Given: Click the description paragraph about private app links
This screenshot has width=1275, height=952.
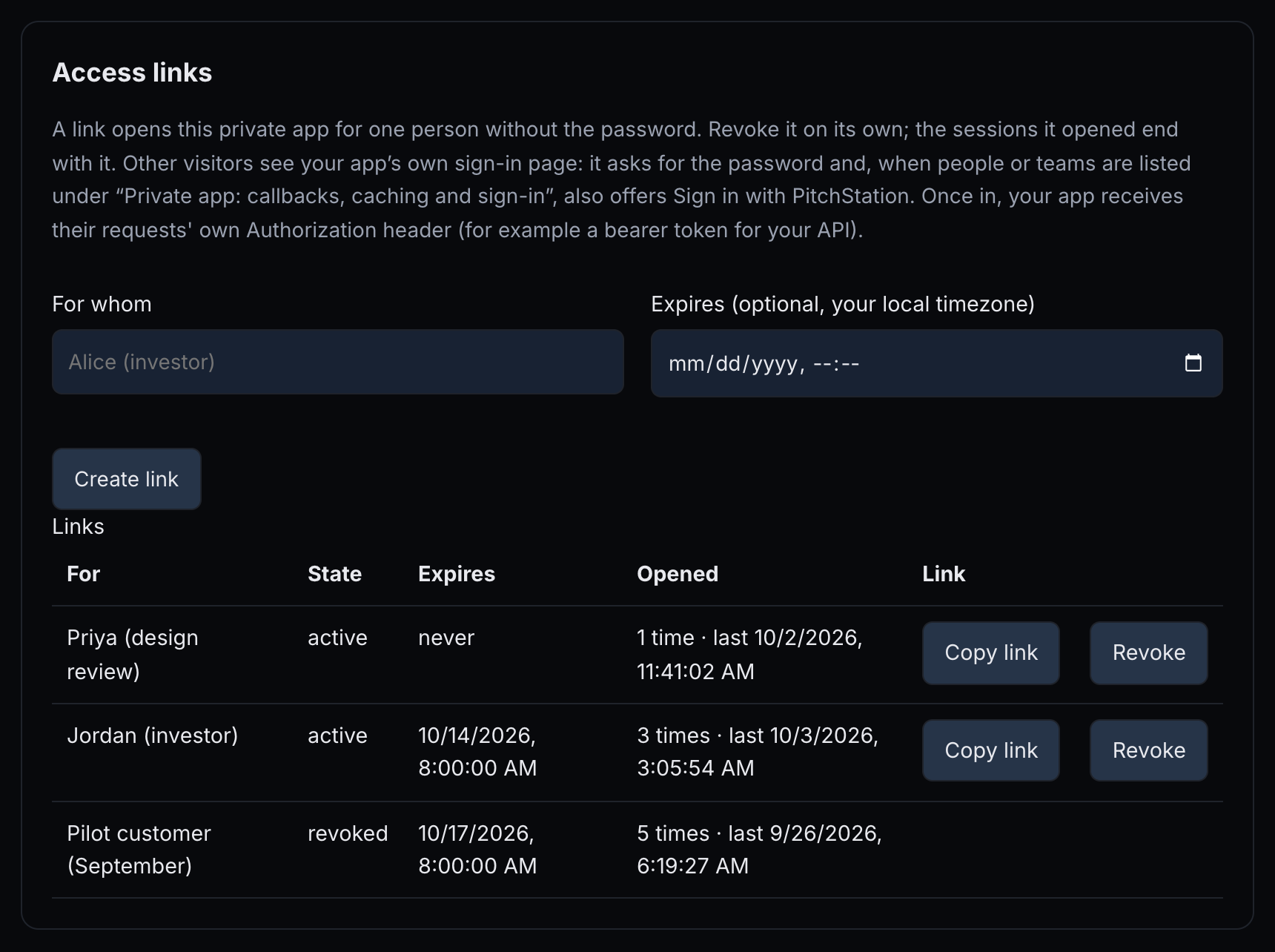Looking at the screenshot, I should click(x=621, y=179).
